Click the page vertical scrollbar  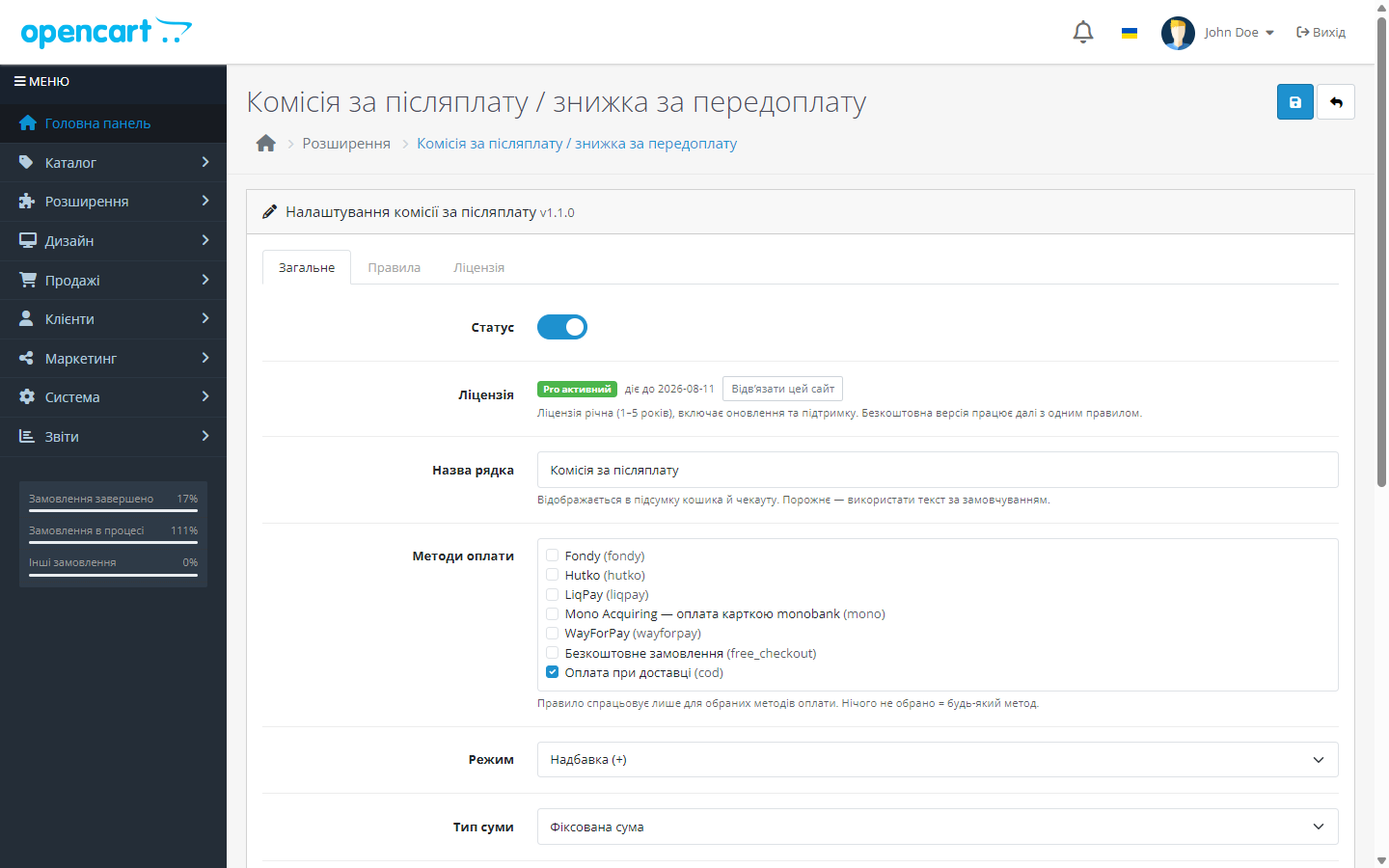[x=1381, y=251]
